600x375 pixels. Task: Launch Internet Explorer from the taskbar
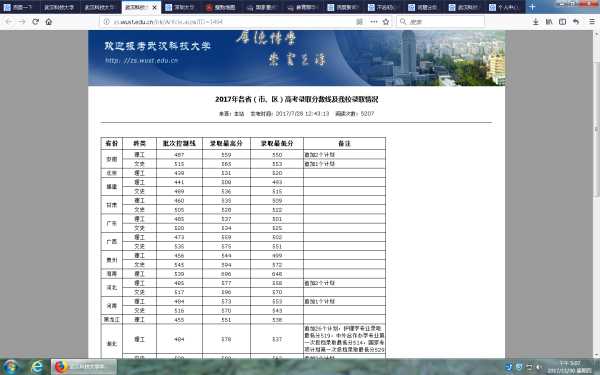coord(37,367)
